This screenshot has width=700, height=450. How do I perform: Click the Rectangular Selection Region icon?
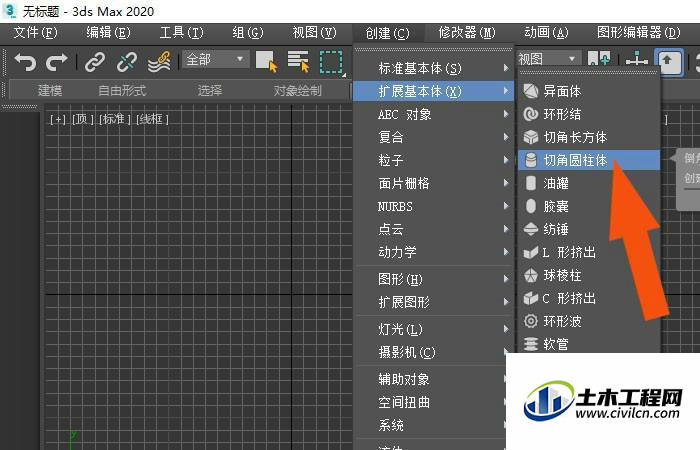pos(331,62)
